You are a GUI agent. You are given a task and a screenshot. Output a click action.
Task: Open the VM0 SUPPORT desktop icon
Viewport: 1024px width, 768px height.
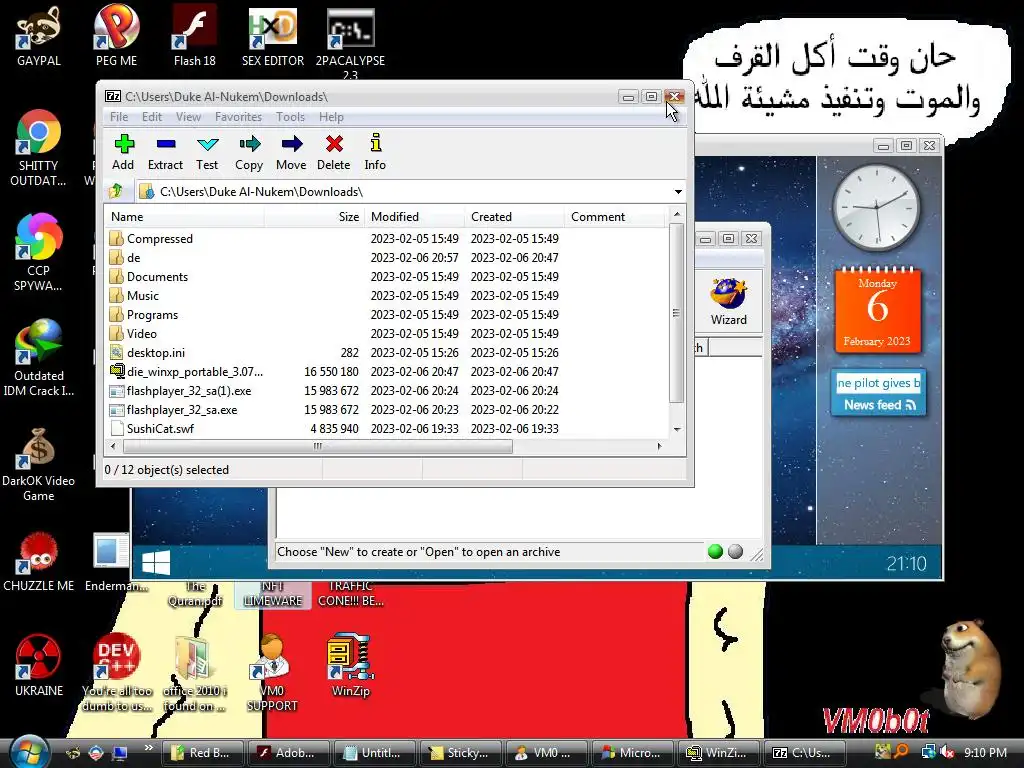[272, 673]
